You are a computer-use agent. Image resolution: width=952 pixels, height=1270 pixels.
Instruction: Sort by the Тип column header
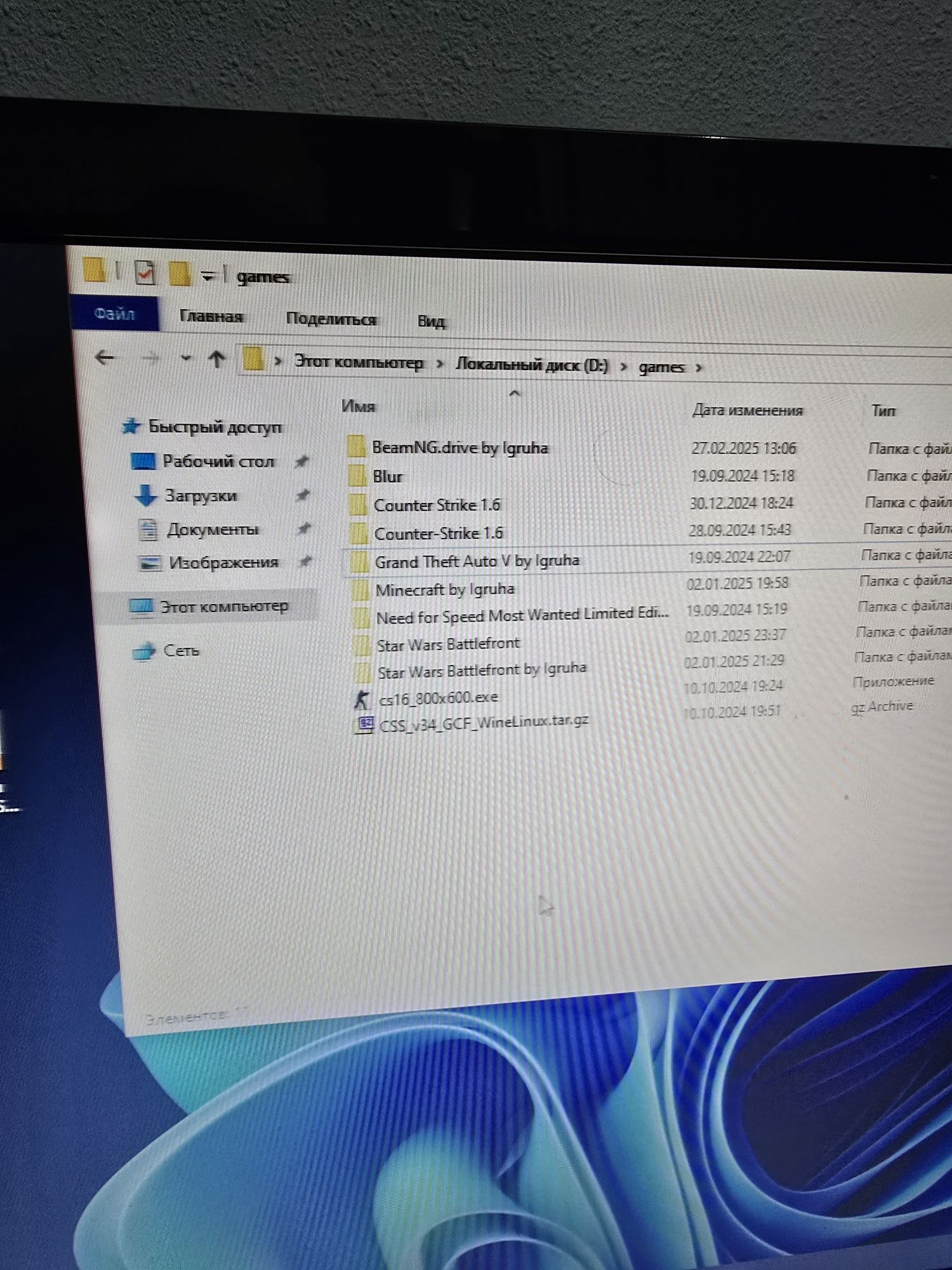[883, 411]
